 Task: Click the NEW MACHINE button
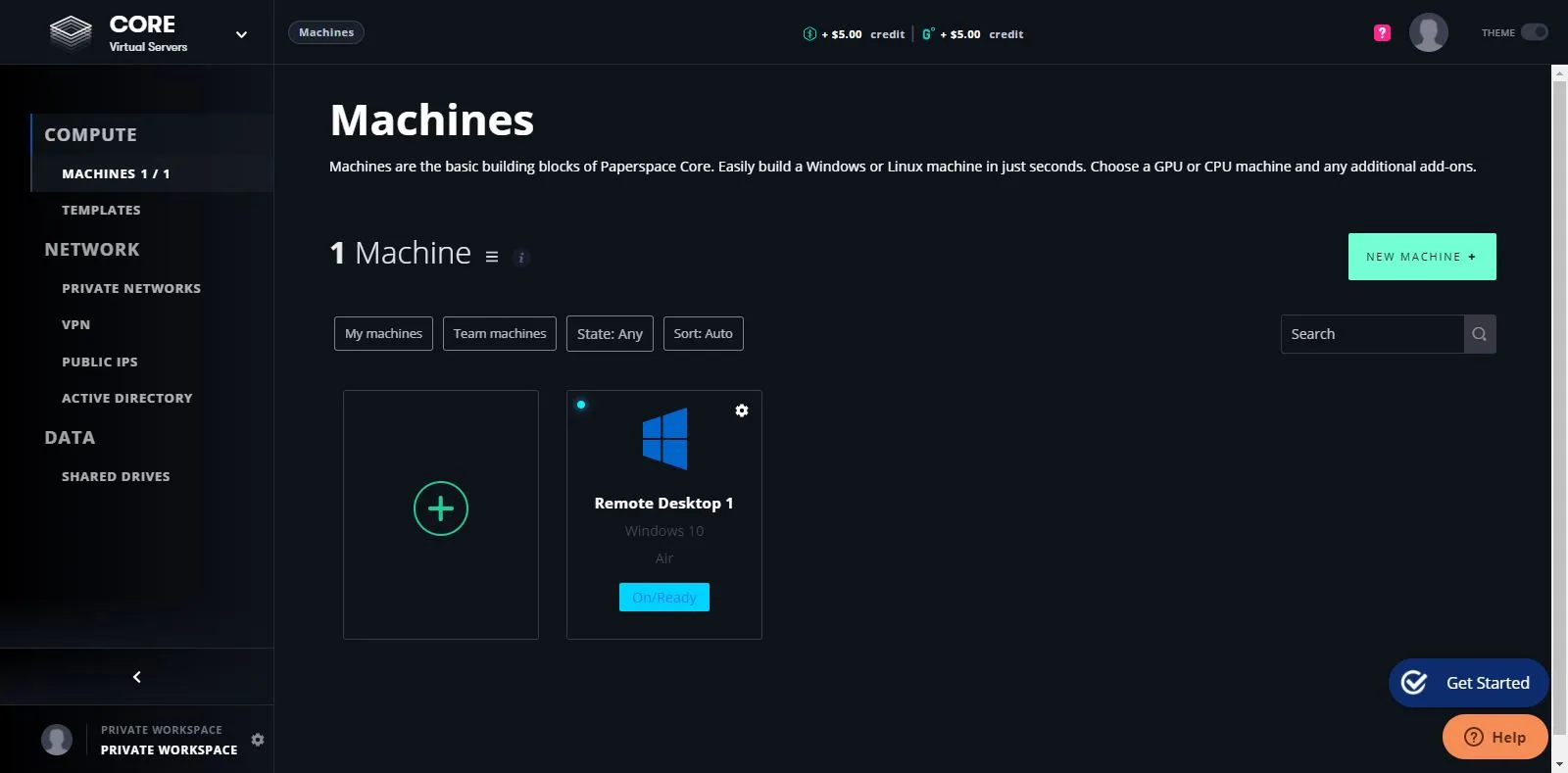(1422, 257)
